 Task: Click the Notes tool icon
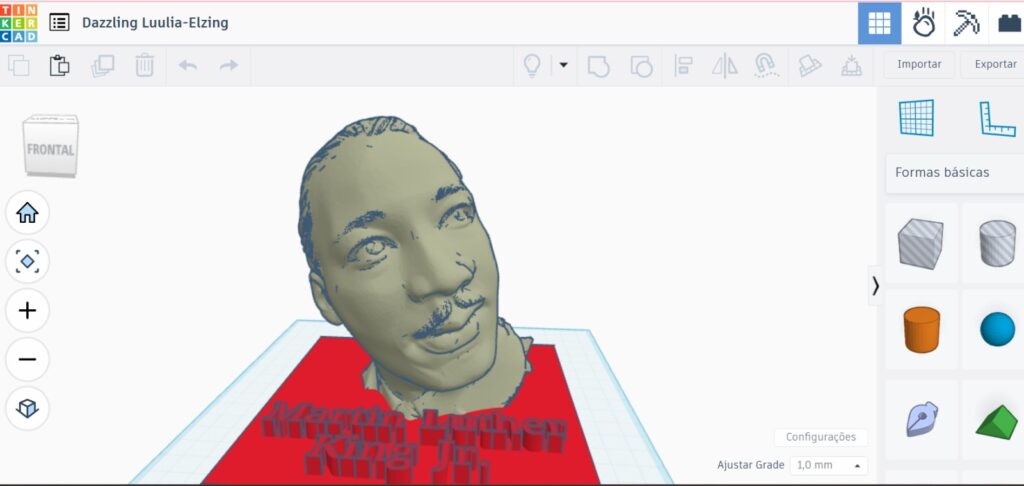pyautogui.click(x=809, y=66)
